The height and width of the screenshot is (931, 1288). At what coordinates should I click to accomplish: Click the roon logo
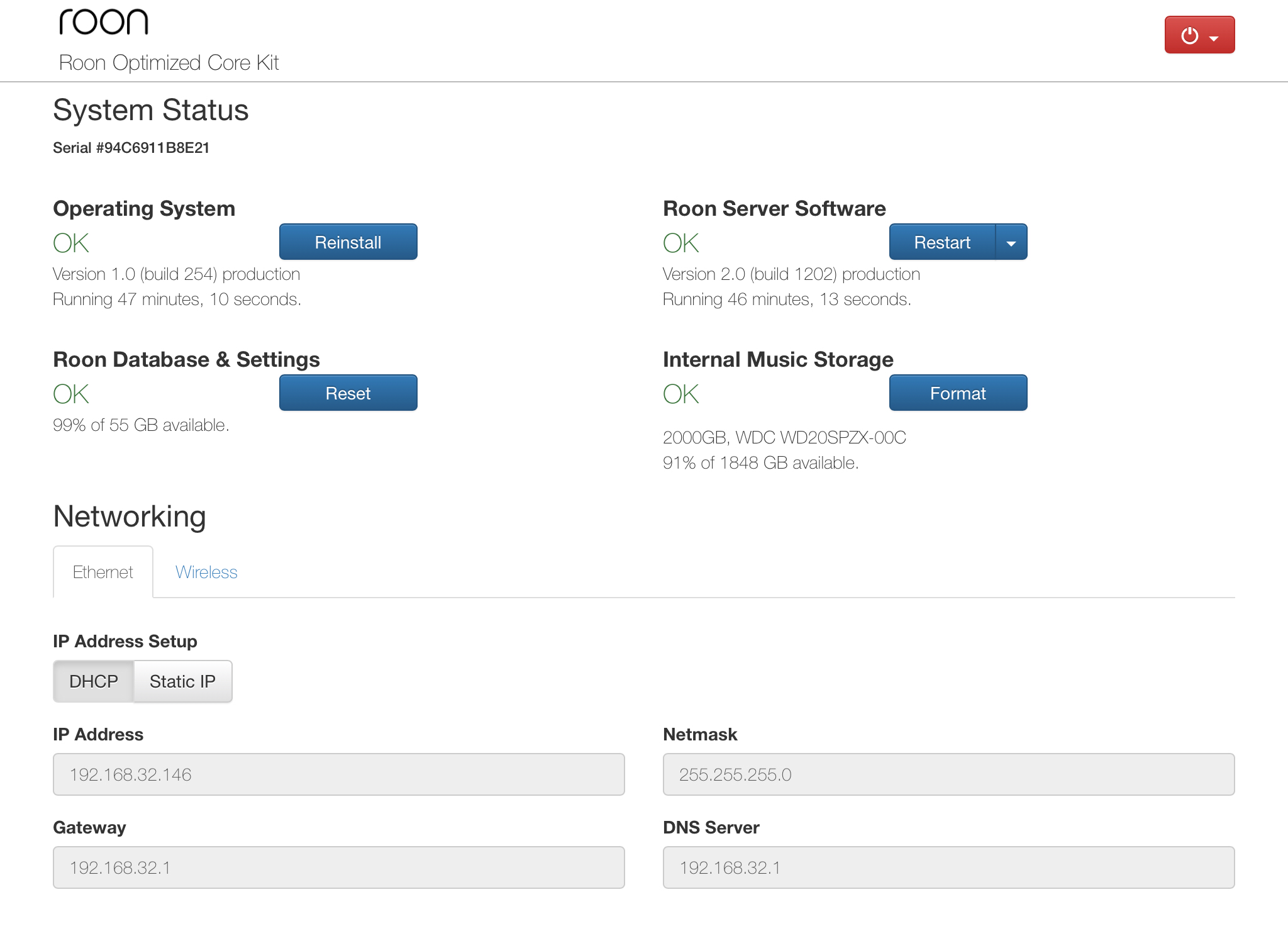pos(104,23)
